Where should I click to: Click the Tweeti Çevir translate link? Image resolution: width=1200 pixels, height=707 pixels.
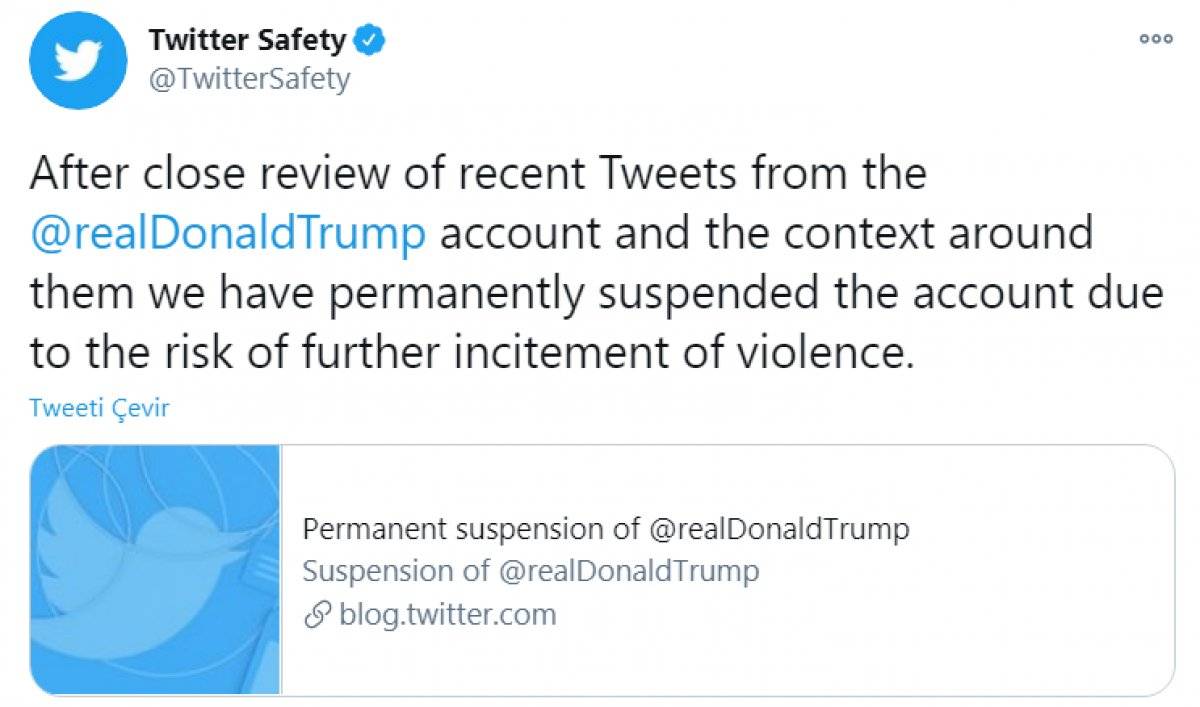coord(99,408)
